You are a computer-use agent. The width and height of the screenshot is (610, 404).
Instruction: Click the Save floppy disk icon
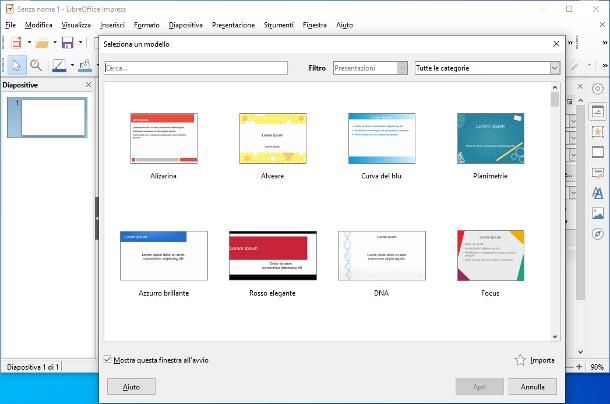(x=68, y=42)
